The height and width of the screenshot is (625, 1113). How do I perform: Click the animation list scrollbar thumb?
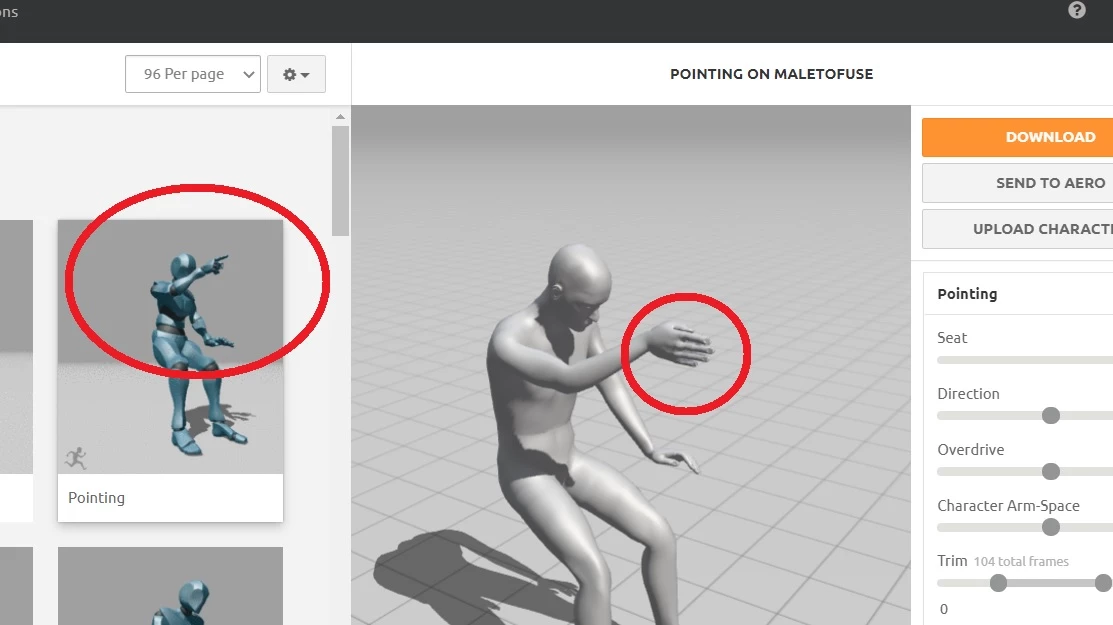pos(340,181)
